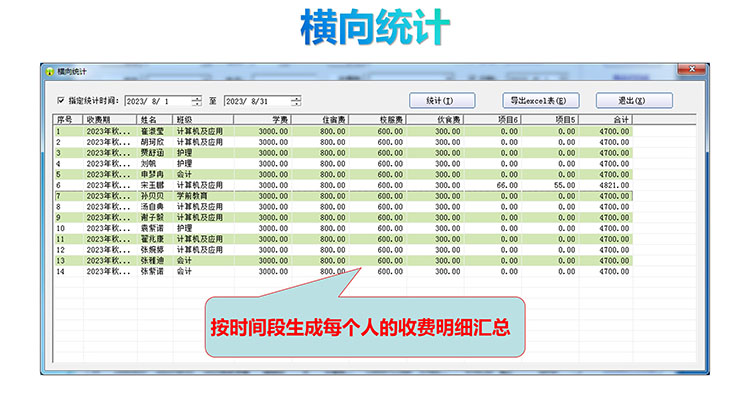The height and width of the screenshot is (403, 750).
Task: Click the 项目5 column header
Action: pyautogui.click(x=550, y=120)
